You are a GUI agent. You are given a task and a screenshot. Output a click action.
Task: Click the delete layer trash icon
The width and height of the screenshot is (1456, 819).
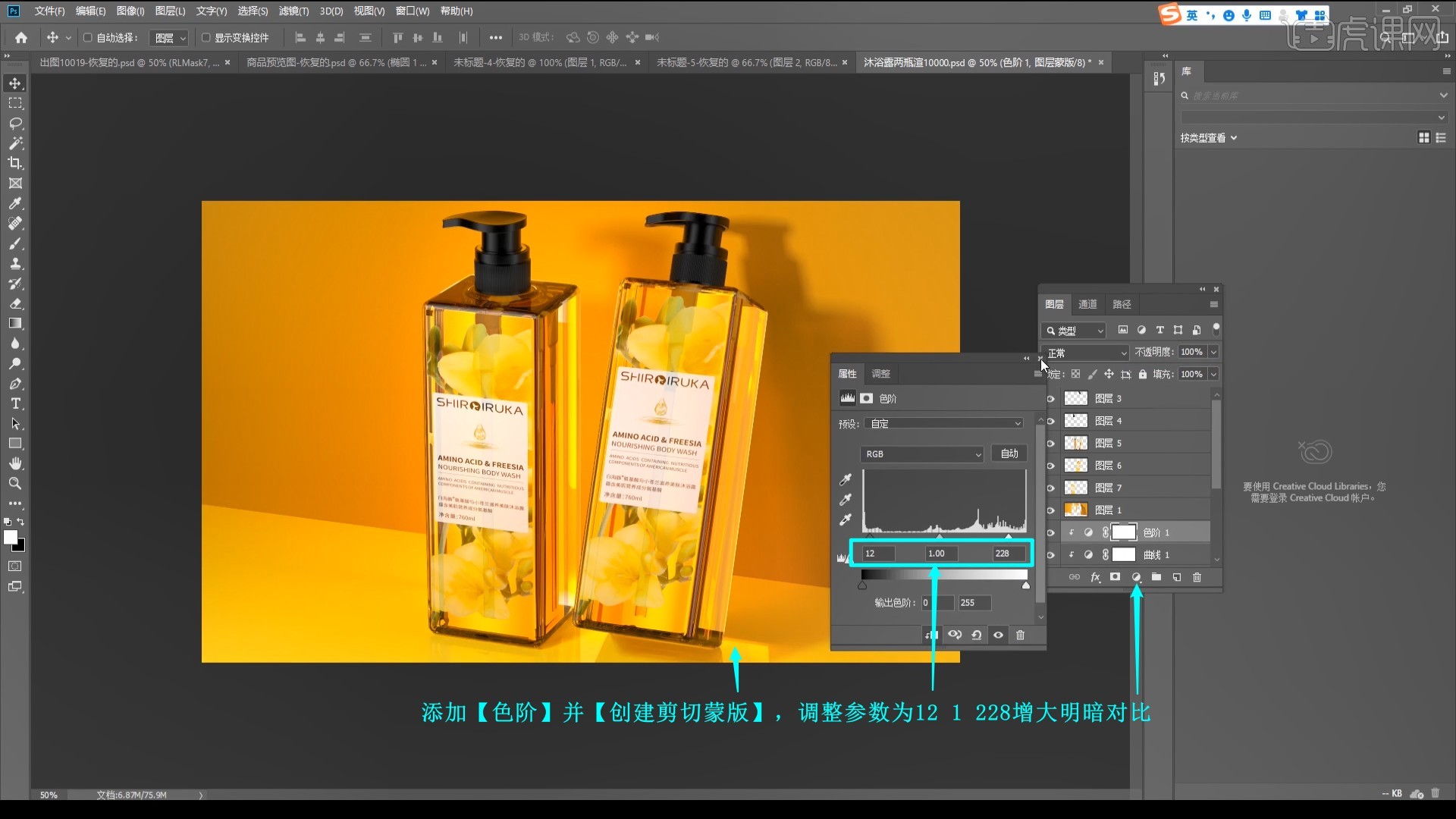coord(1197,577)
